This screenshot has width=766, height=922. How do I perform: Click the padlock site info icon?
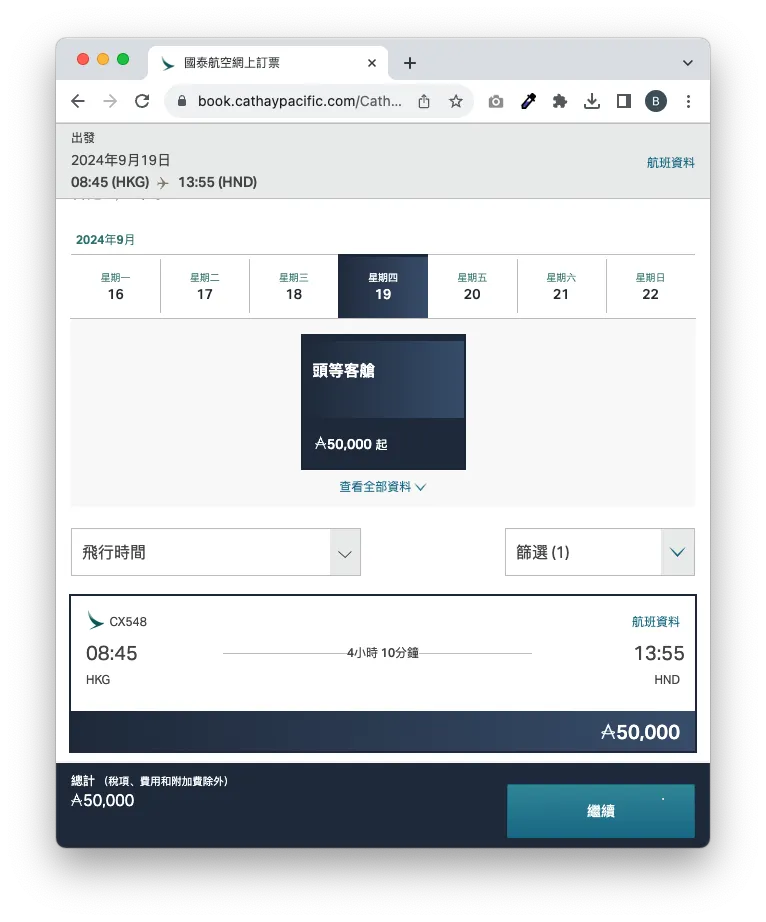[182, 101]
